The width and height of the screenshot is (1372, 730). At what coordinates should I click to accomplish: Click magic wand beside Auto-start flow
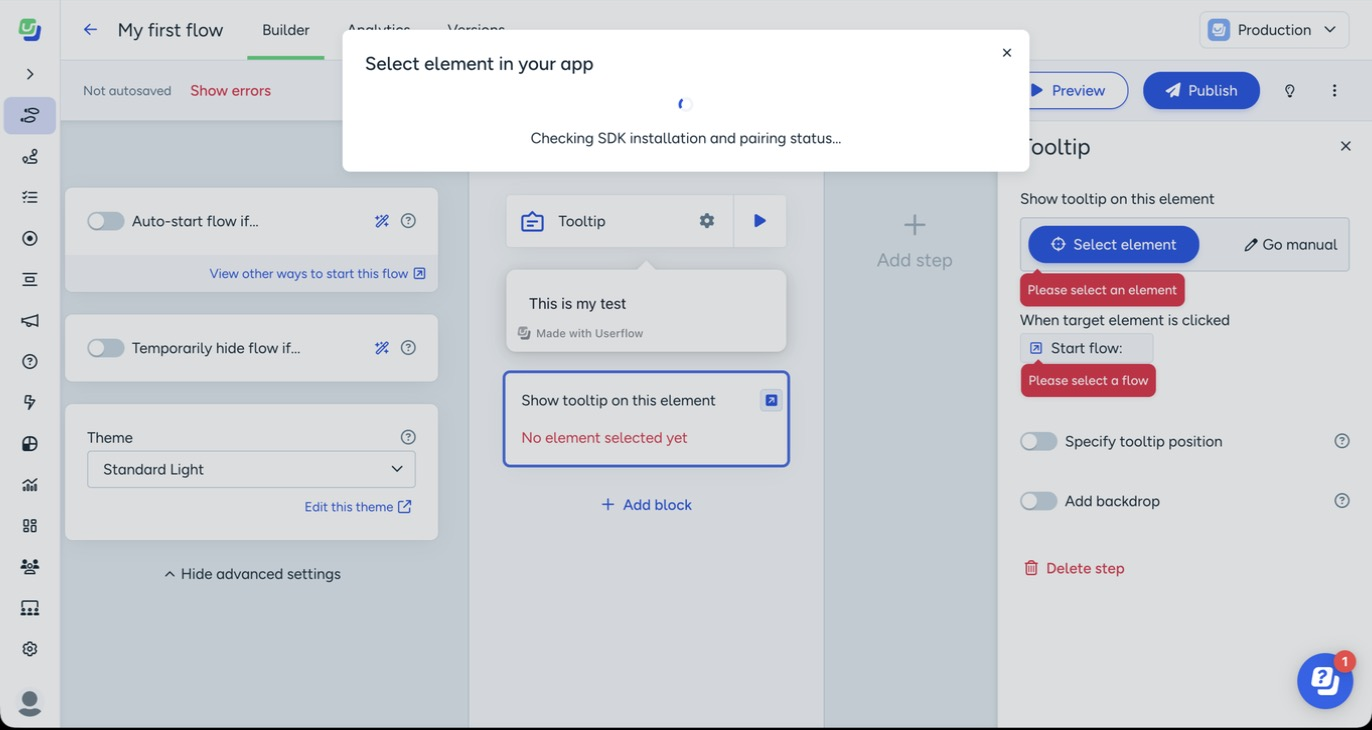point(382,221)
